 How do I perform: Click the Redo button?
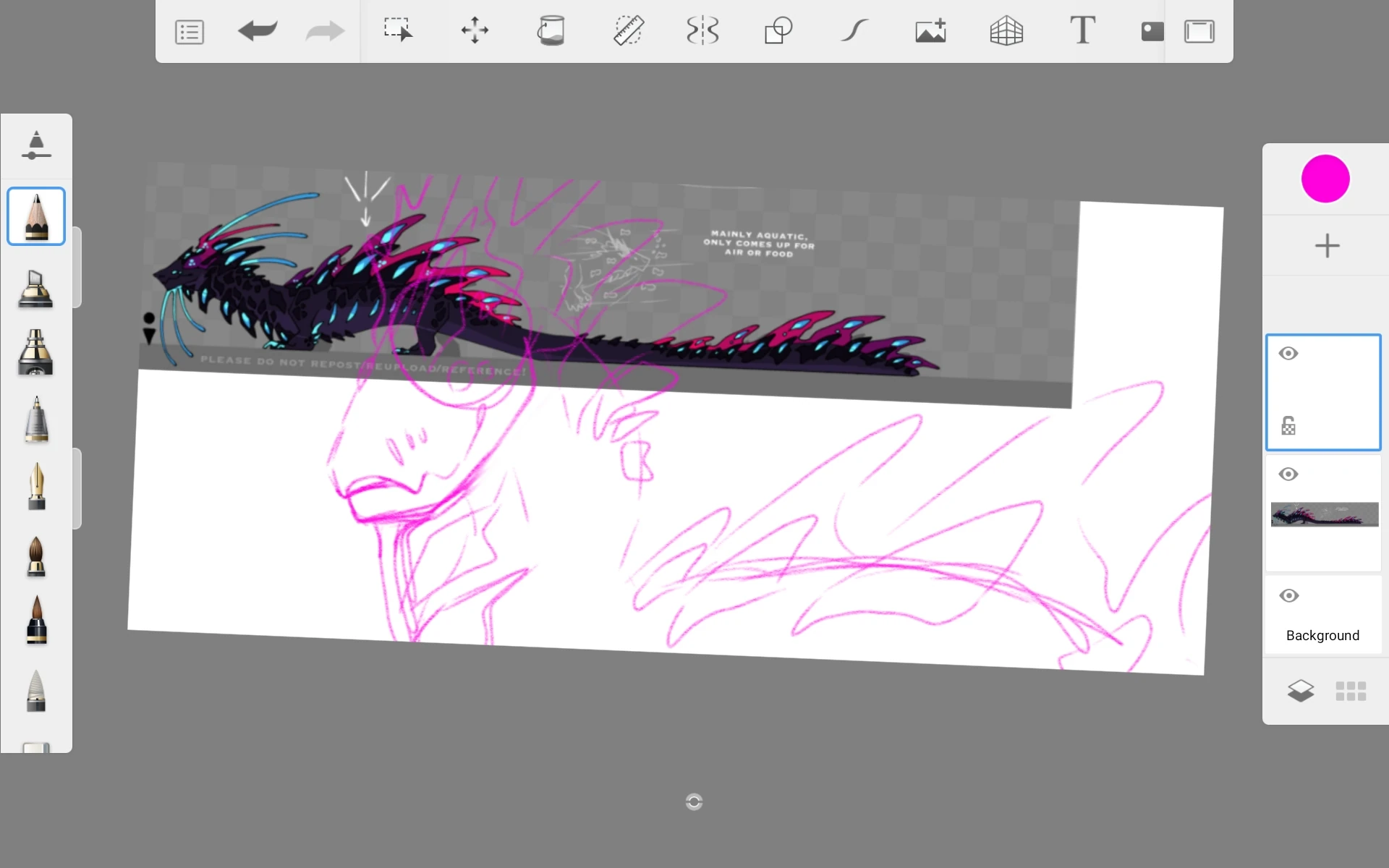pyautogui.click(x=324, y=31)
